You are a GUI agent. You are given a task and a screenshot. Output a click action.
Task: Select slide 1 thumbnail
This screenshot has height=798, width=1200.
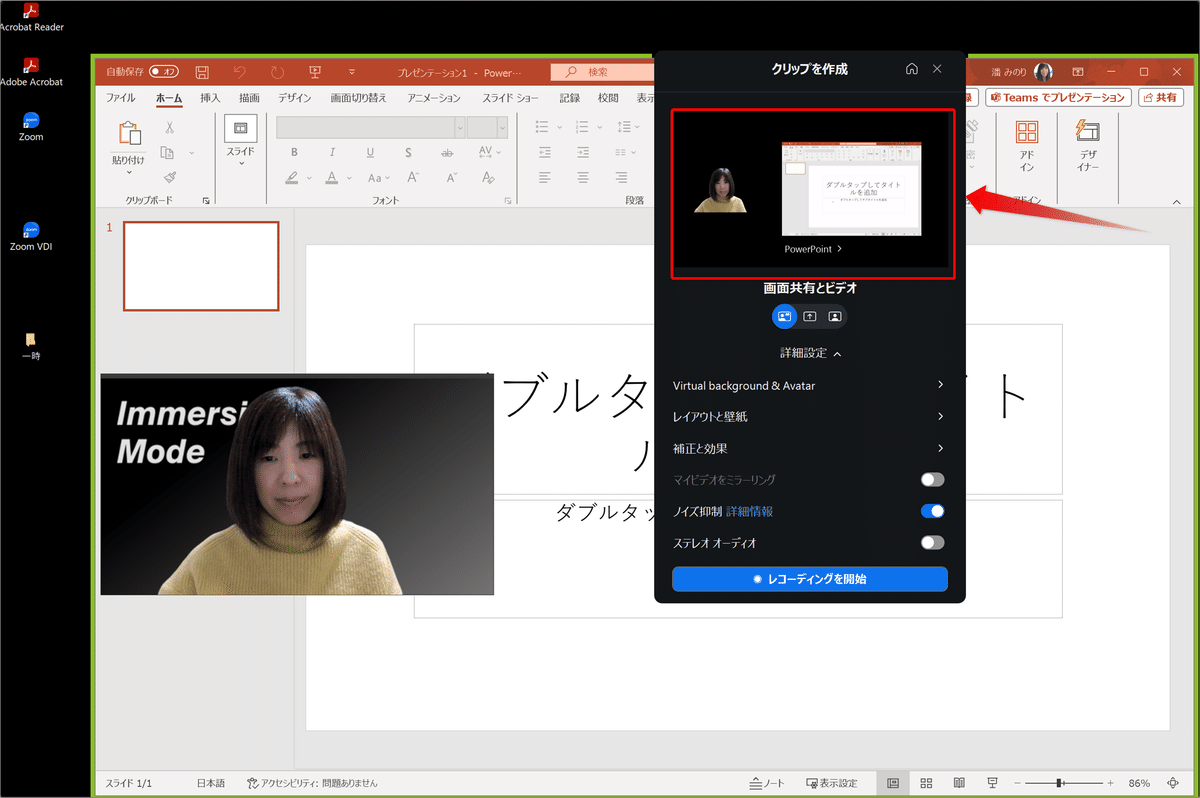(x=201, y=266)
